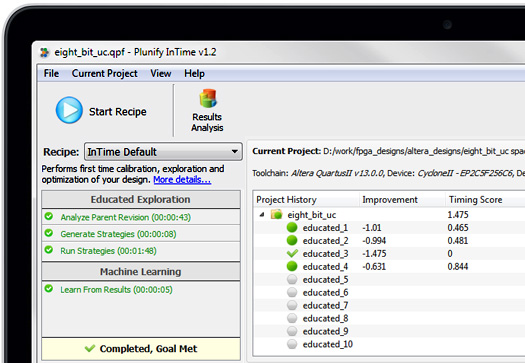Click green status dot beside educated_2
The height and width of the screenshot is (363, 525).
tap(292, 240)
